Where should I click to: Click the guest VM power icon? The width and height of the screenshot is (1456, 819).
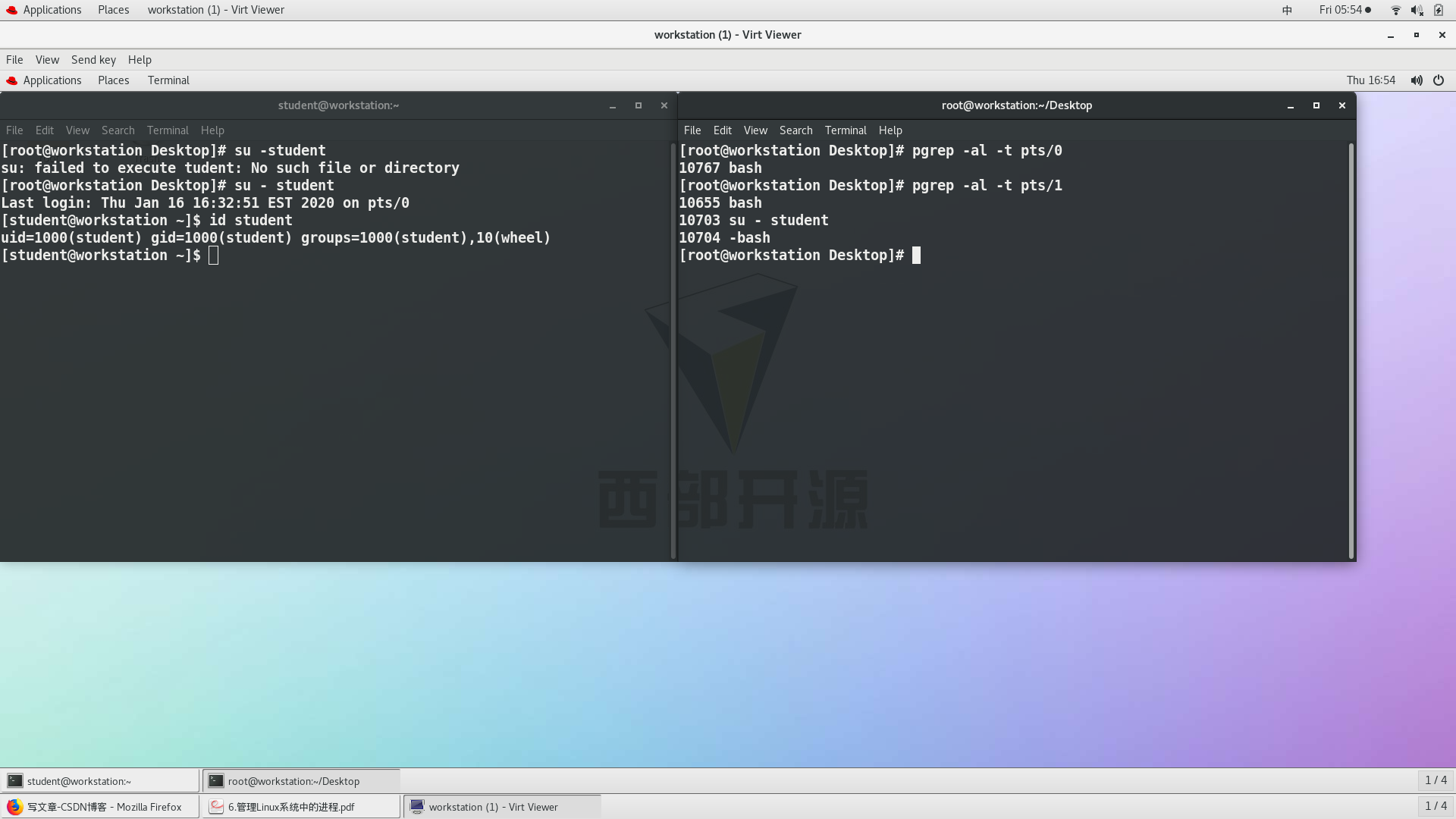pyautogui.click(x=1439, y=80)
